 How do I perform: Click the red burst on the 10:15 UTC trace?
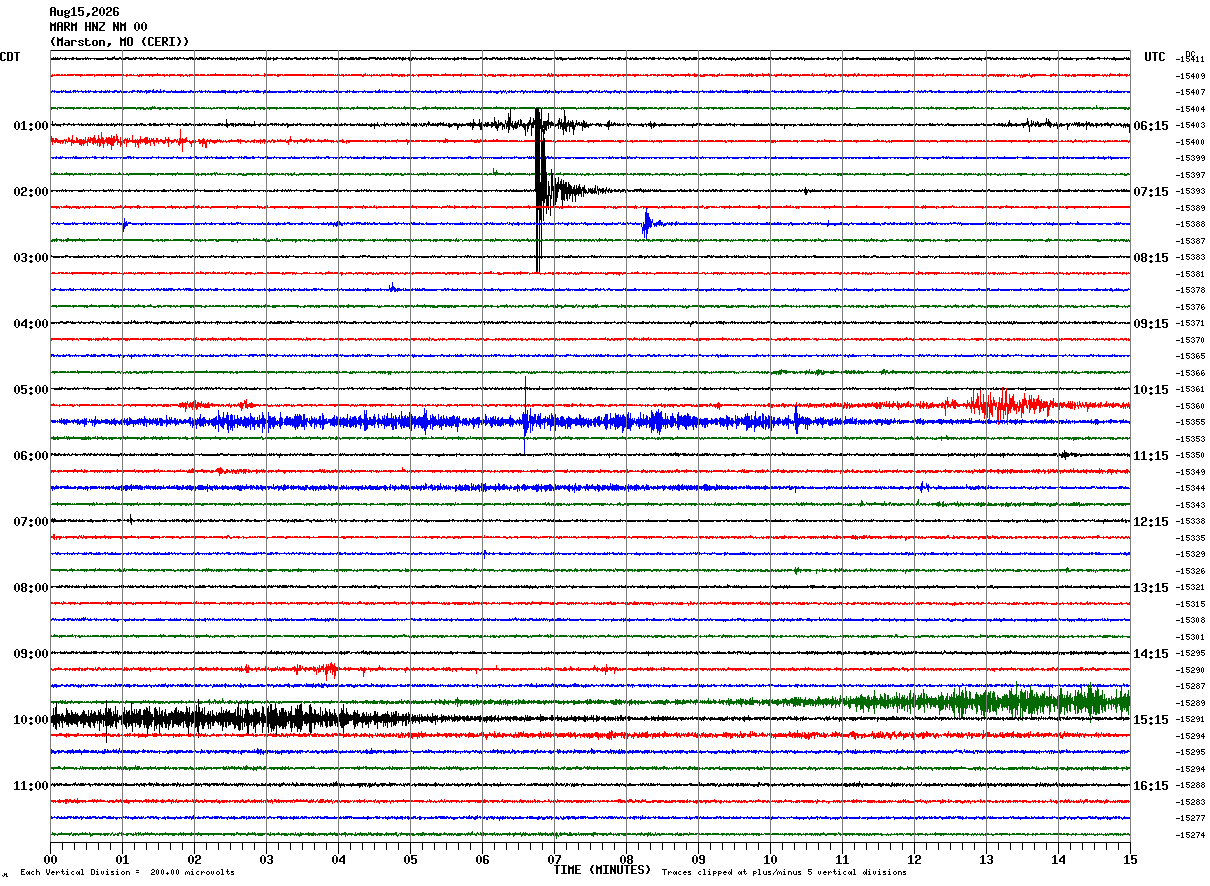tap(995, 405)
